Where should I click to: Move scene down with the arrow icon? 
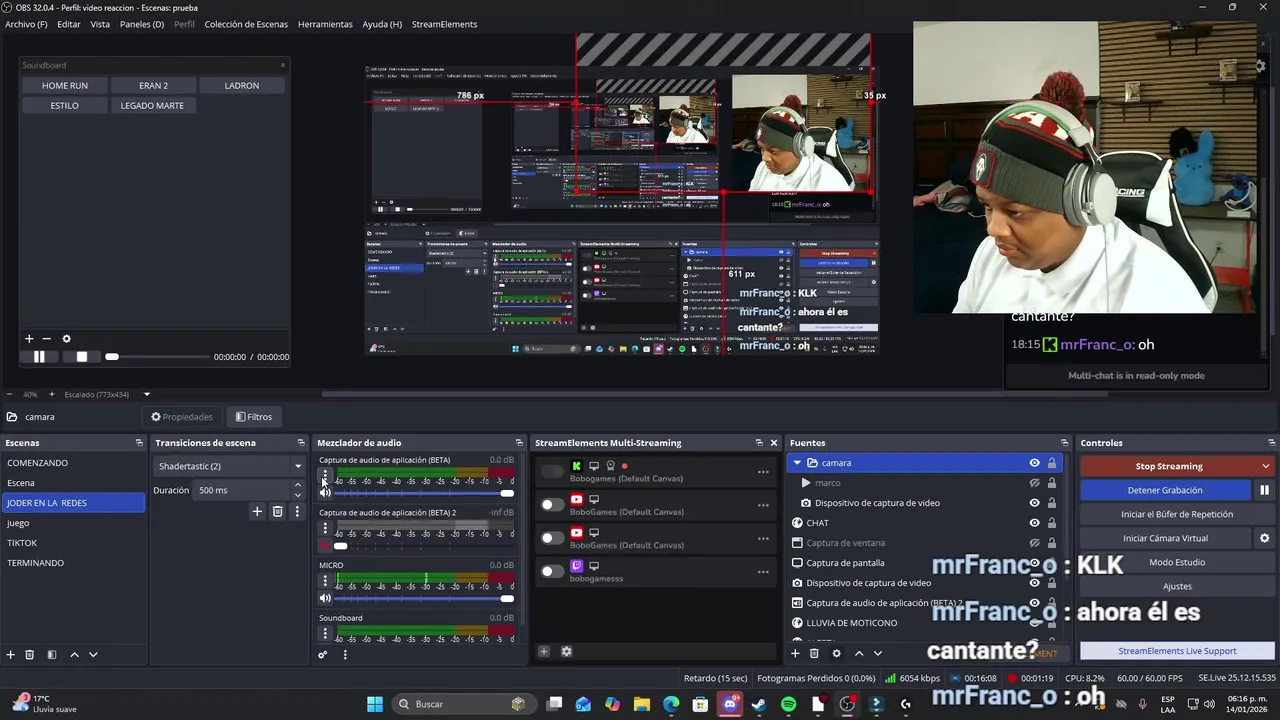pyautogui.click(x=93, y=654)
